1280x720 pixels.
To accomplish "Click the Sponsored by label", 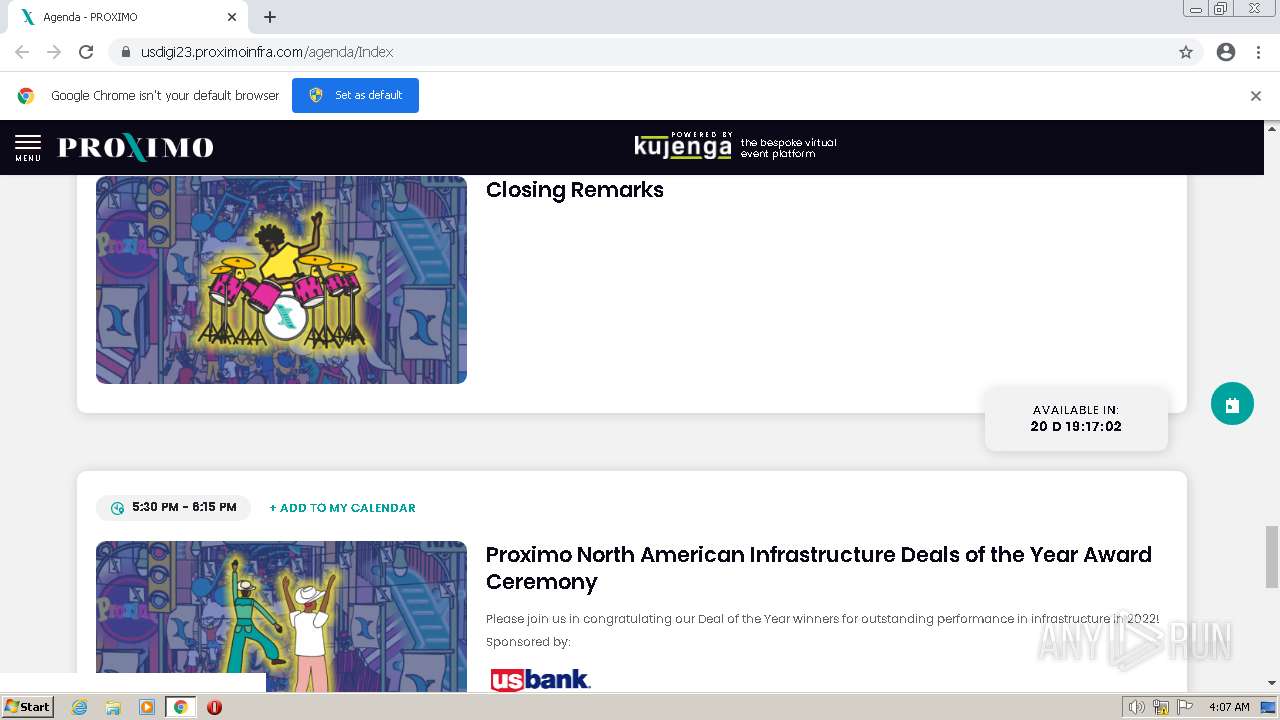I will [528, 642].
